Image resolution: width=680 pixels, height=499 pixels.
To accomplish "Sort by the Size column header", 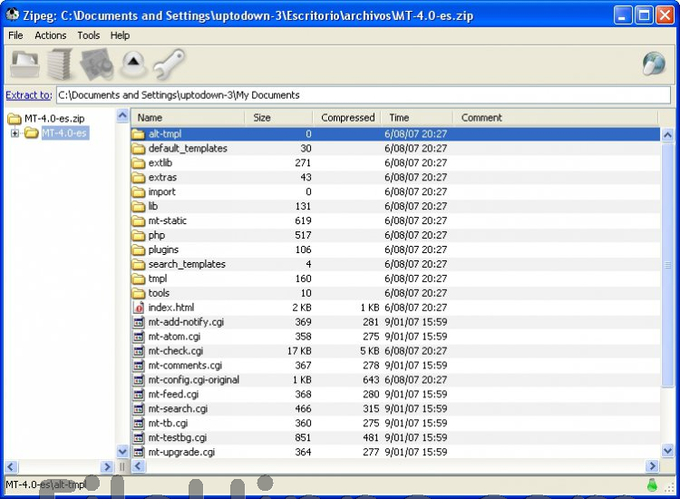I will (x=278, y=117).
